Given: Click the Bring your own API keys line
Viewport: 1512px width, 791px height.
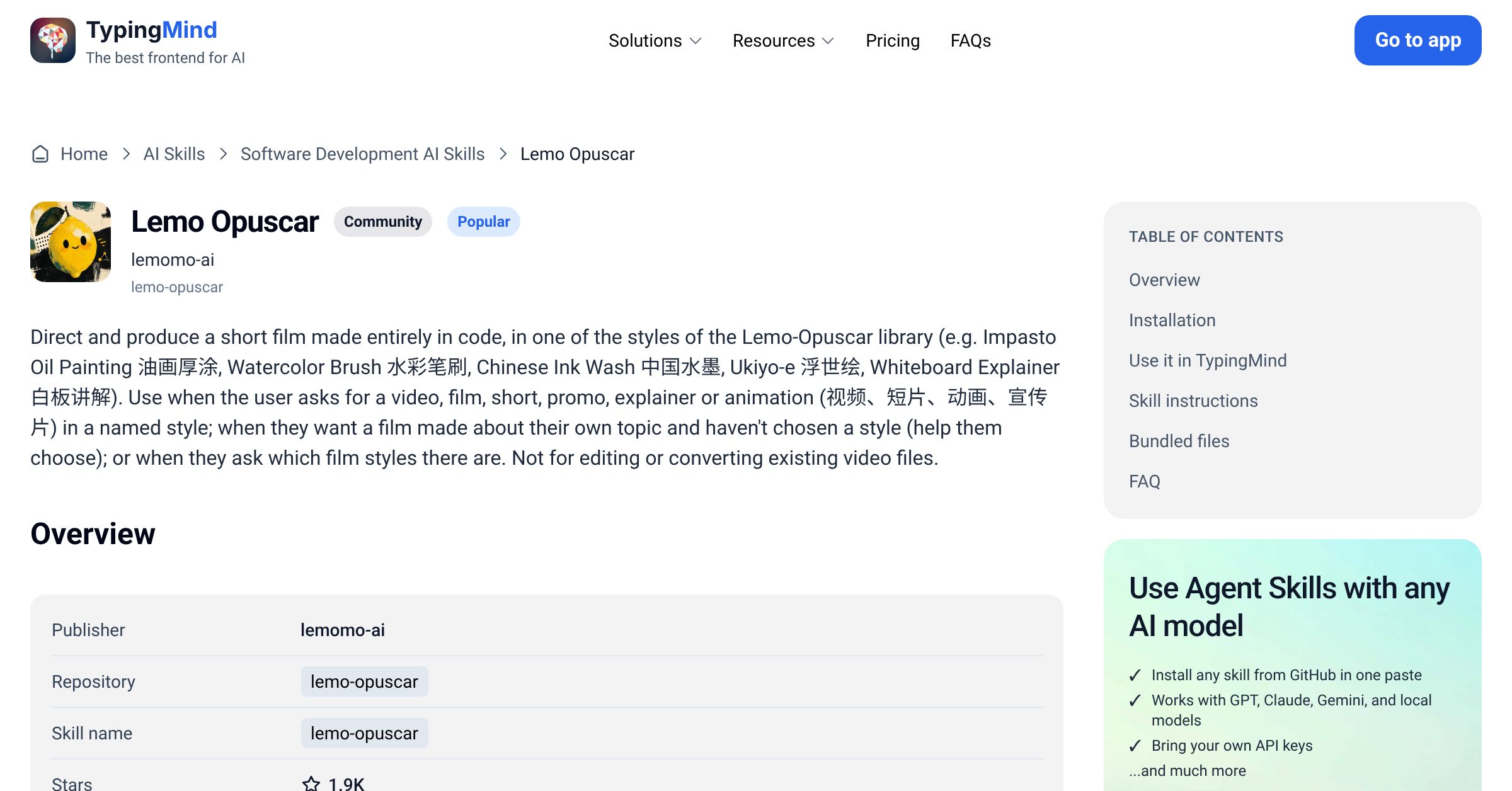Looking at the screenshot, I should 1232,746.
